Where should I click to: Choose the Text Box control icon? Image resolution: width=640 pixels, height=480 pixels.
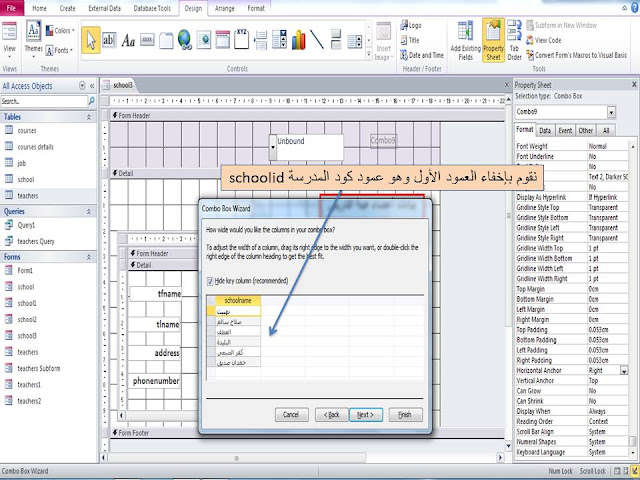[x=109, y=40]
